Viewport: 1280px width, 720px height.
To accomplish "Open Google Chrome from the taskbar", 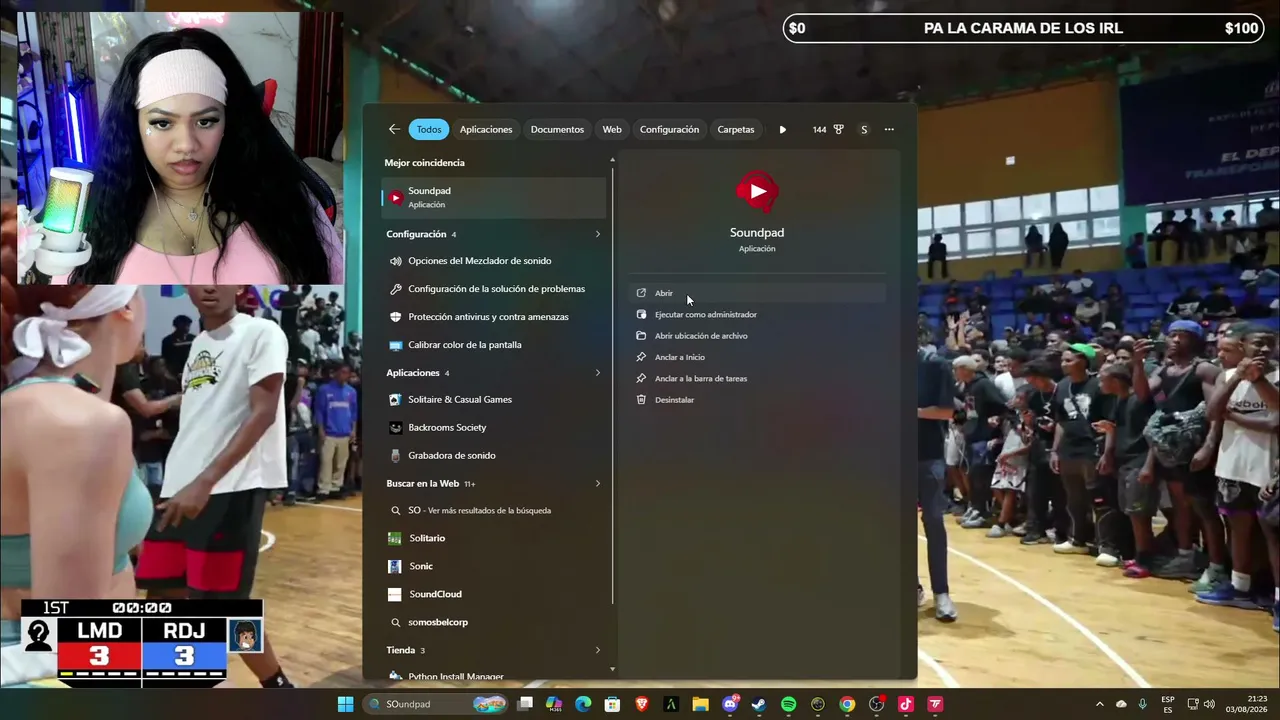I will (x=847, y=704).
